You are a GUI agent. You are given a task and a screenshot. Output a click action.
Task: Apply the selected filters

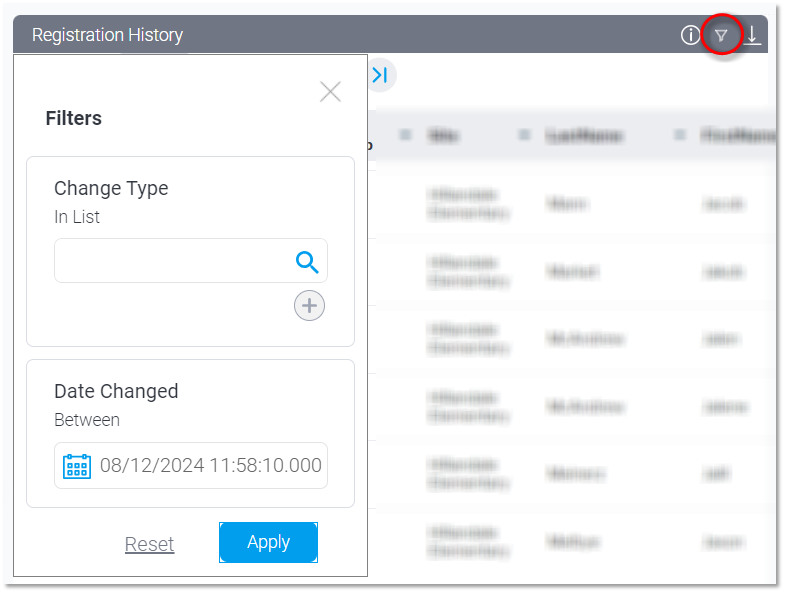[268, 542]
